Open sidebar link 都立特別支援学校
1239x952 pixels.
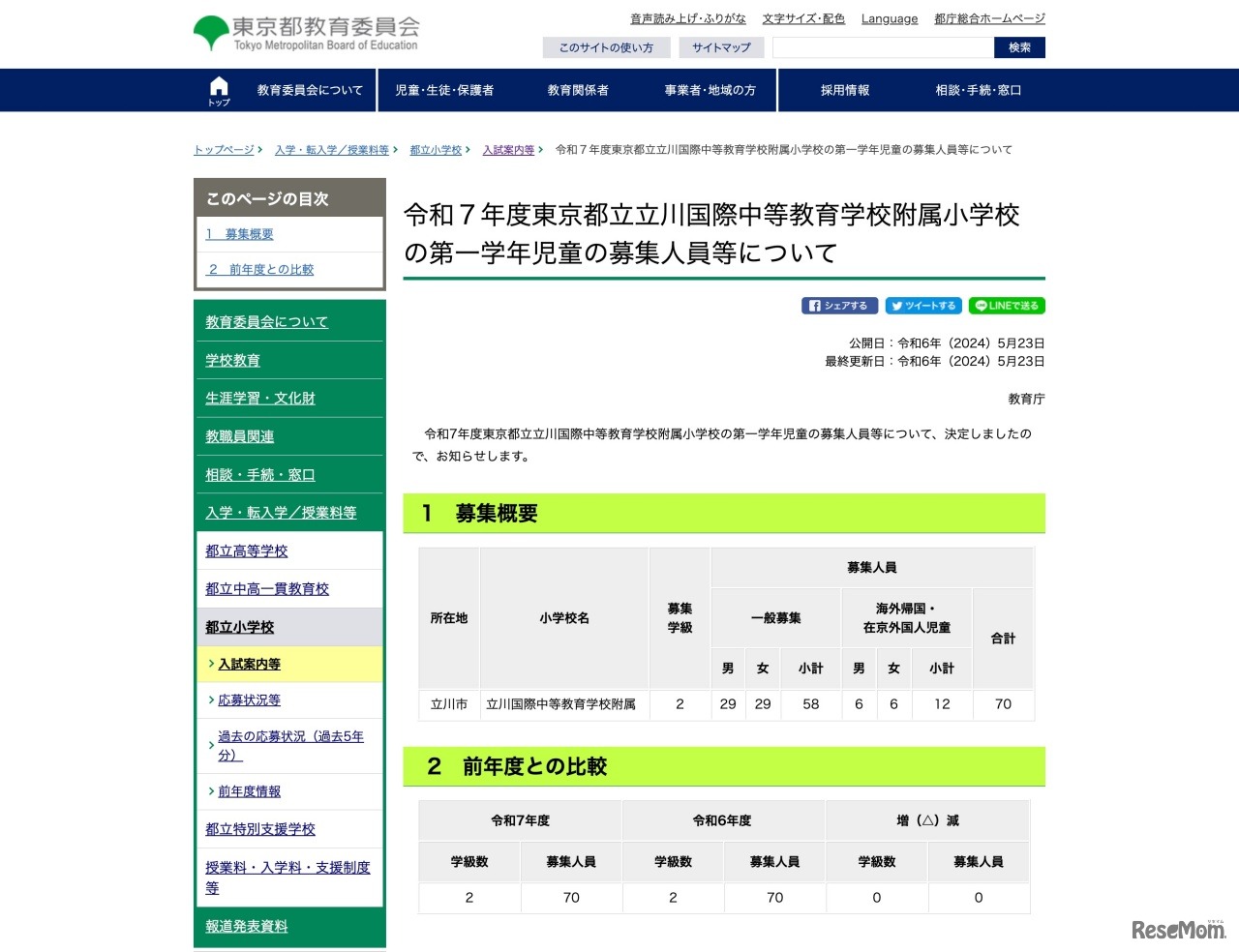click(x=260, y=829)
